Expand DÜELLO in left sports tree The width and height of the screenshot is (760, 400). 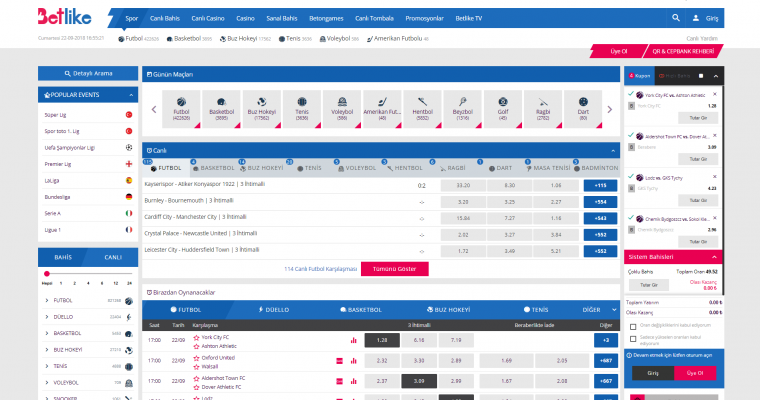[x=47, y=317]
